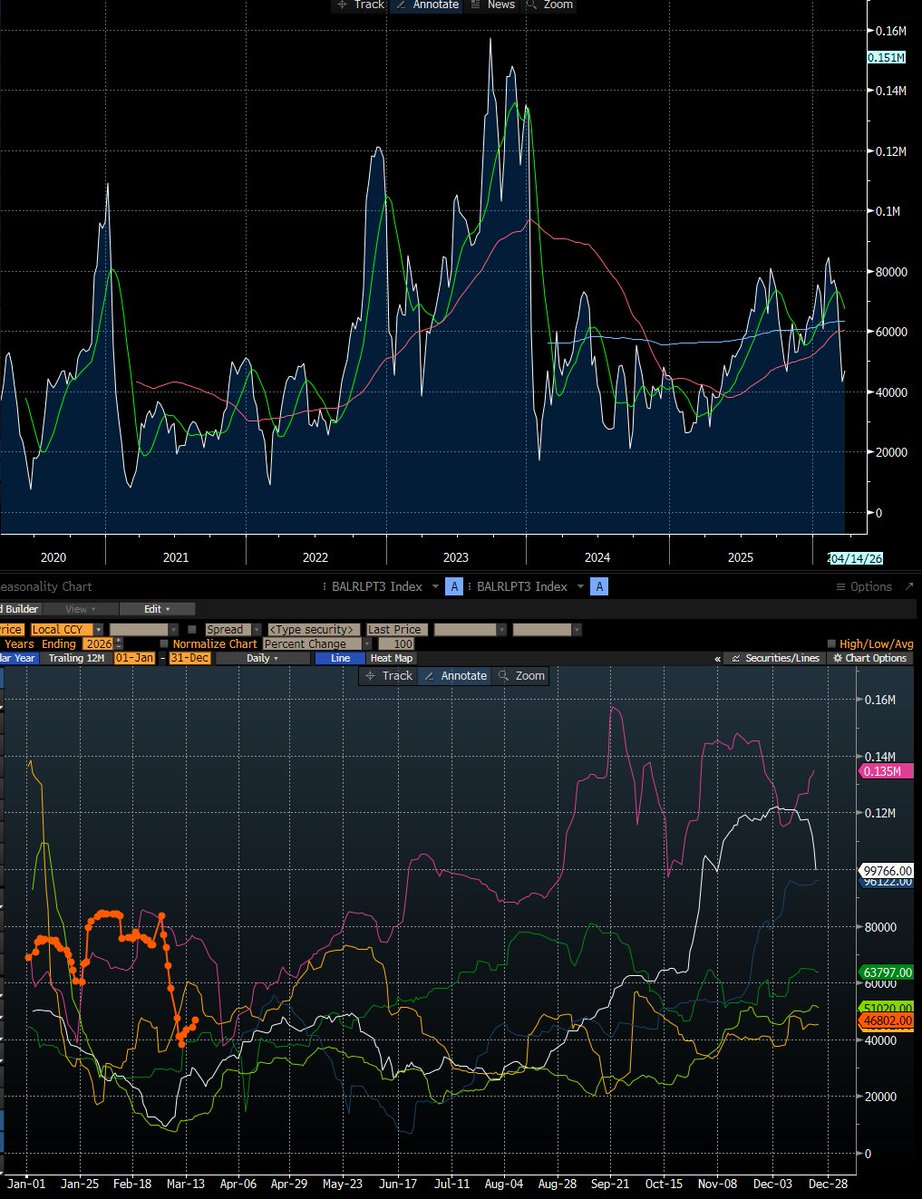Select the Track tool in the upper chart toolbar
The width and height of the screenshot is (922, 1199).
[x=360, y=5]
